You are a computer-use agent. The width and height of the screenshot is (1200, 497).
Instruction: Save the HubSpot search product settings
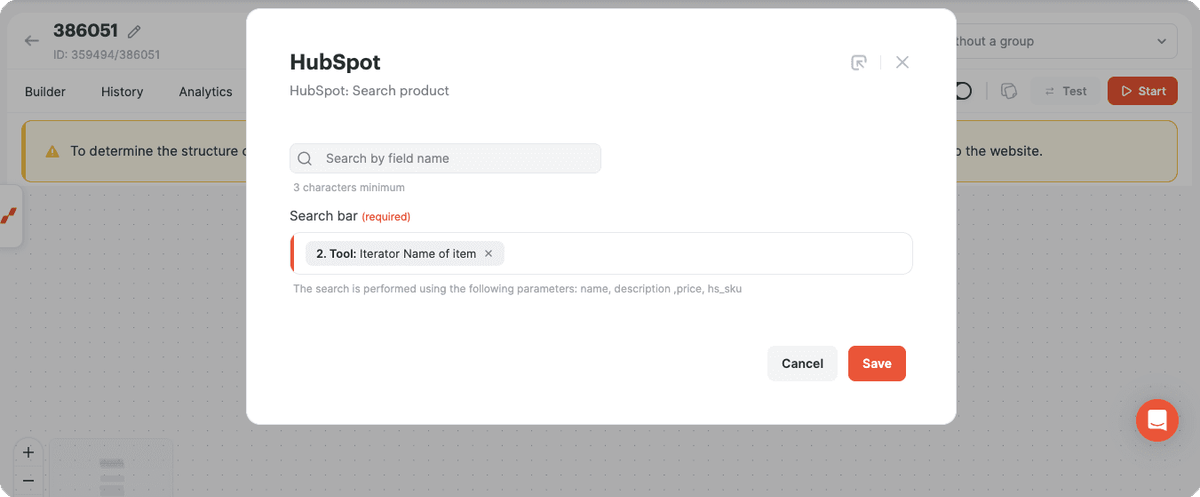[877, 363]
